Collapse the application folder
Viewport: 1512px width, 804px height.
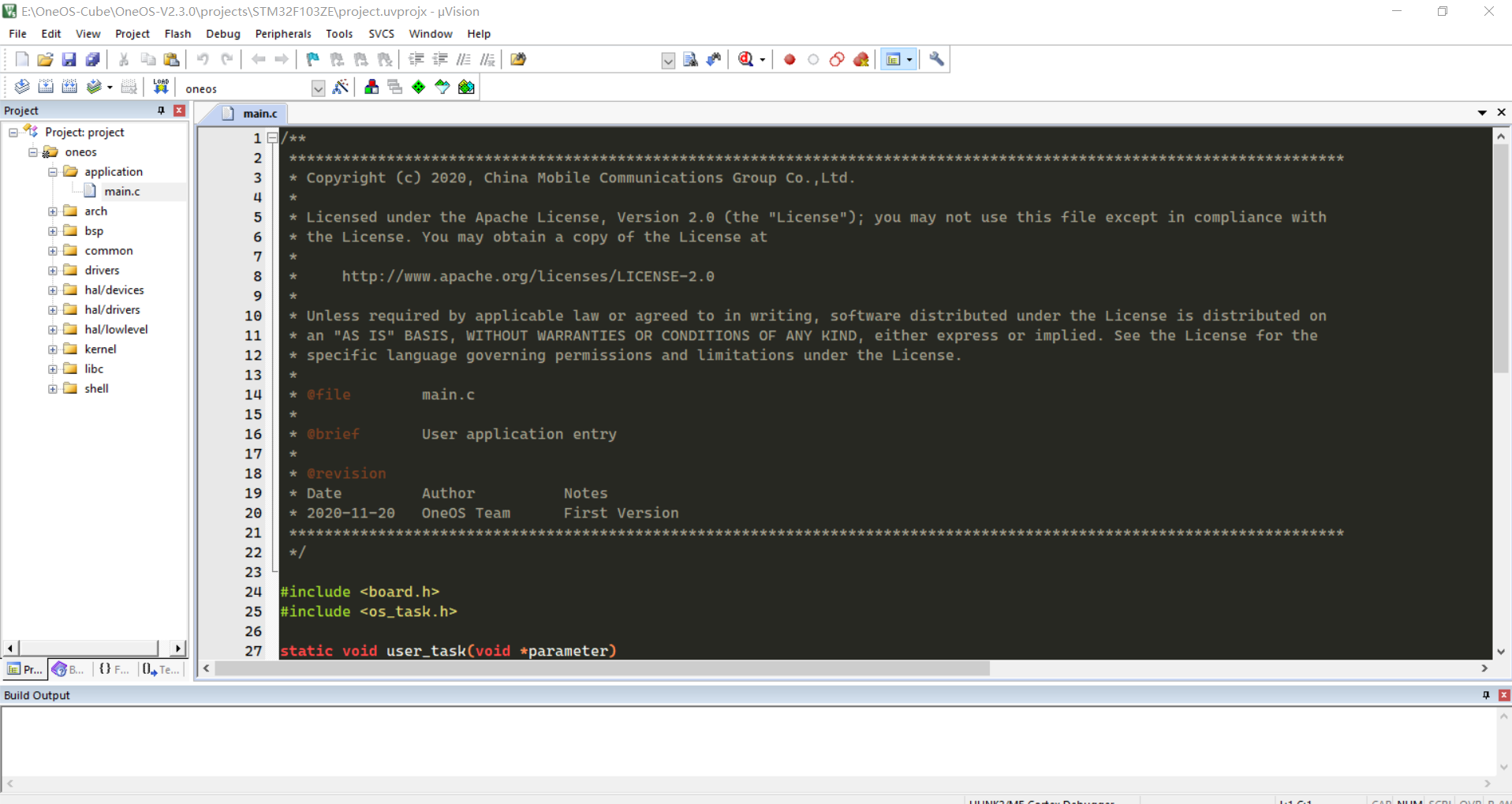[x=52, y=171]
